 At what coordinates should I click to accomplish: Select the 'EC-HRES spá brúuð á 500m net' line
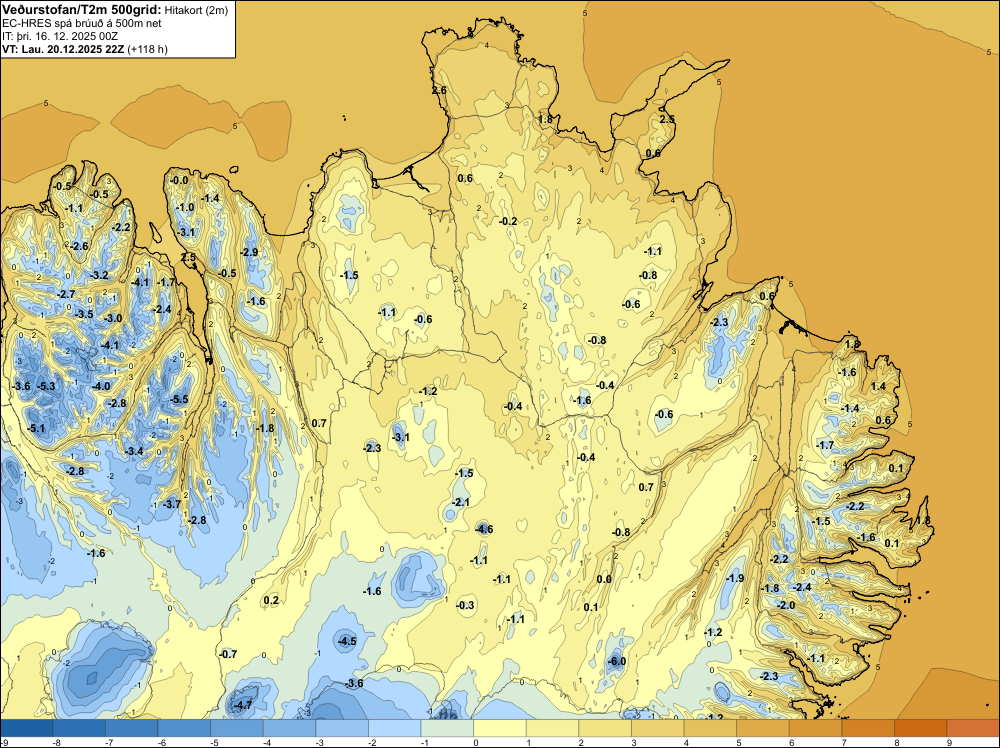[x=82, y=24]
